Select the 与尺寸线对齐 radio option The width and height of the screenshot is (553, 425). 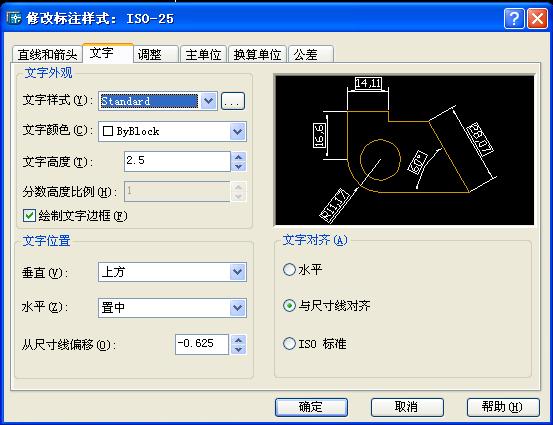[289, 305]
